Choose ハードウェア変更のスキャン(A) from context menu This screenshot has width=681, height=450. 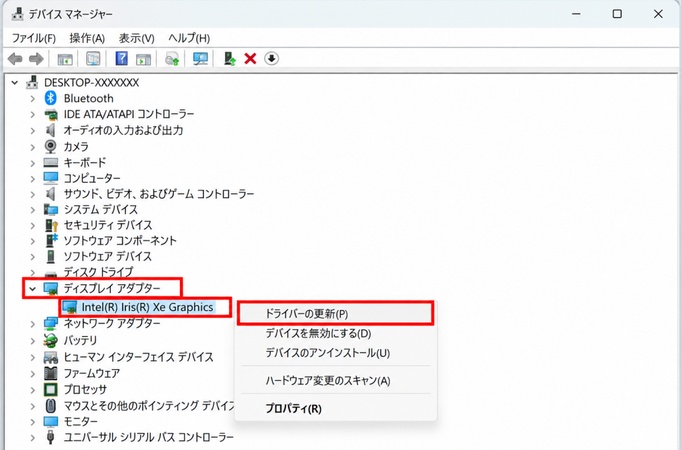pyautogui.click(x=335, y=381)
